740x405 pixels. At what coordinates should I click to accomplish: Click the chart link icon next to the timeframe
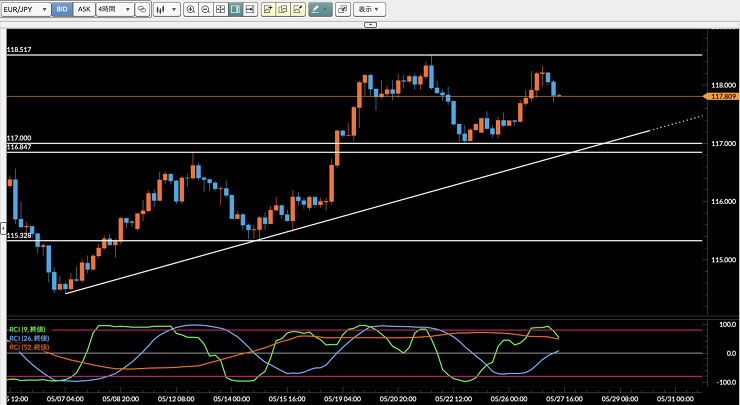pyautogui.click(x=143, y=9)
